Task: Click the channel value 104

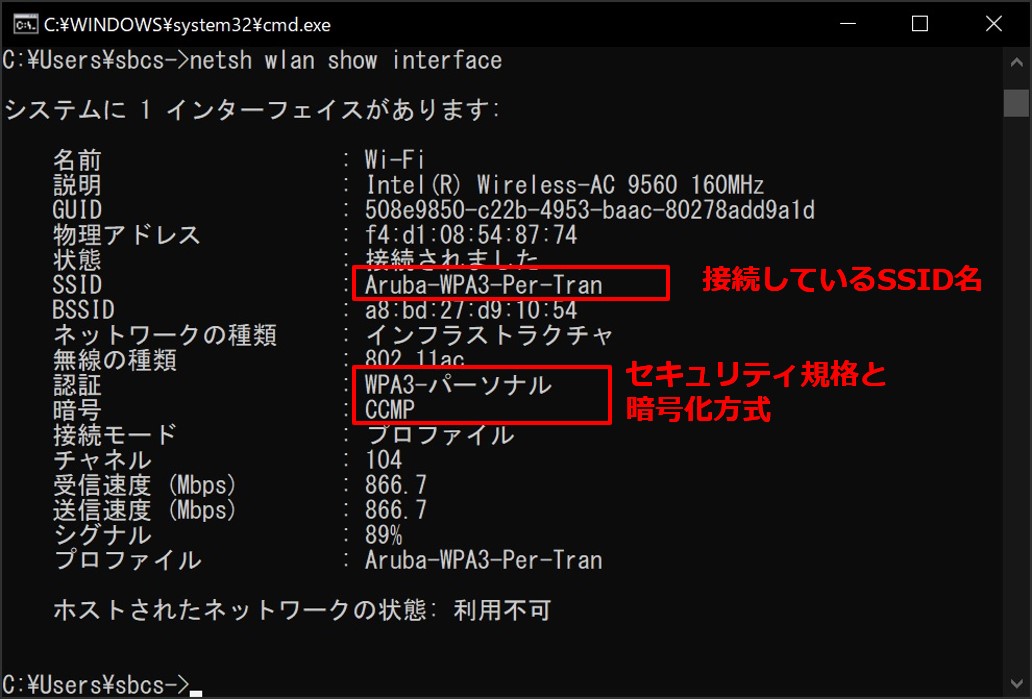Action: [x=384, y=460]
